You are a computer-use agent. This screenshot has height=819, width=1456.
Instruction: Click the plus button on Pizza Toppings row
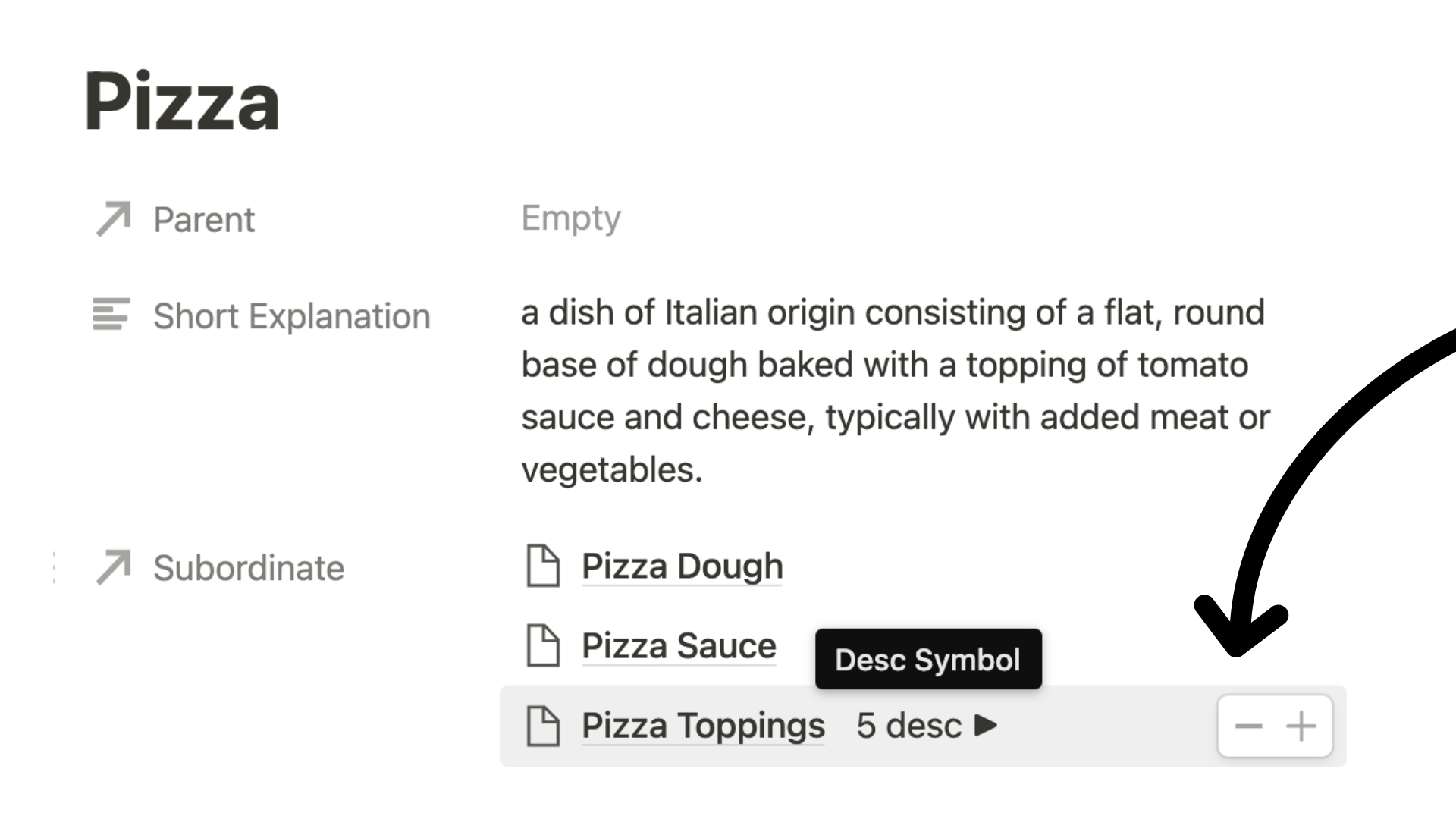[1301, 726]
